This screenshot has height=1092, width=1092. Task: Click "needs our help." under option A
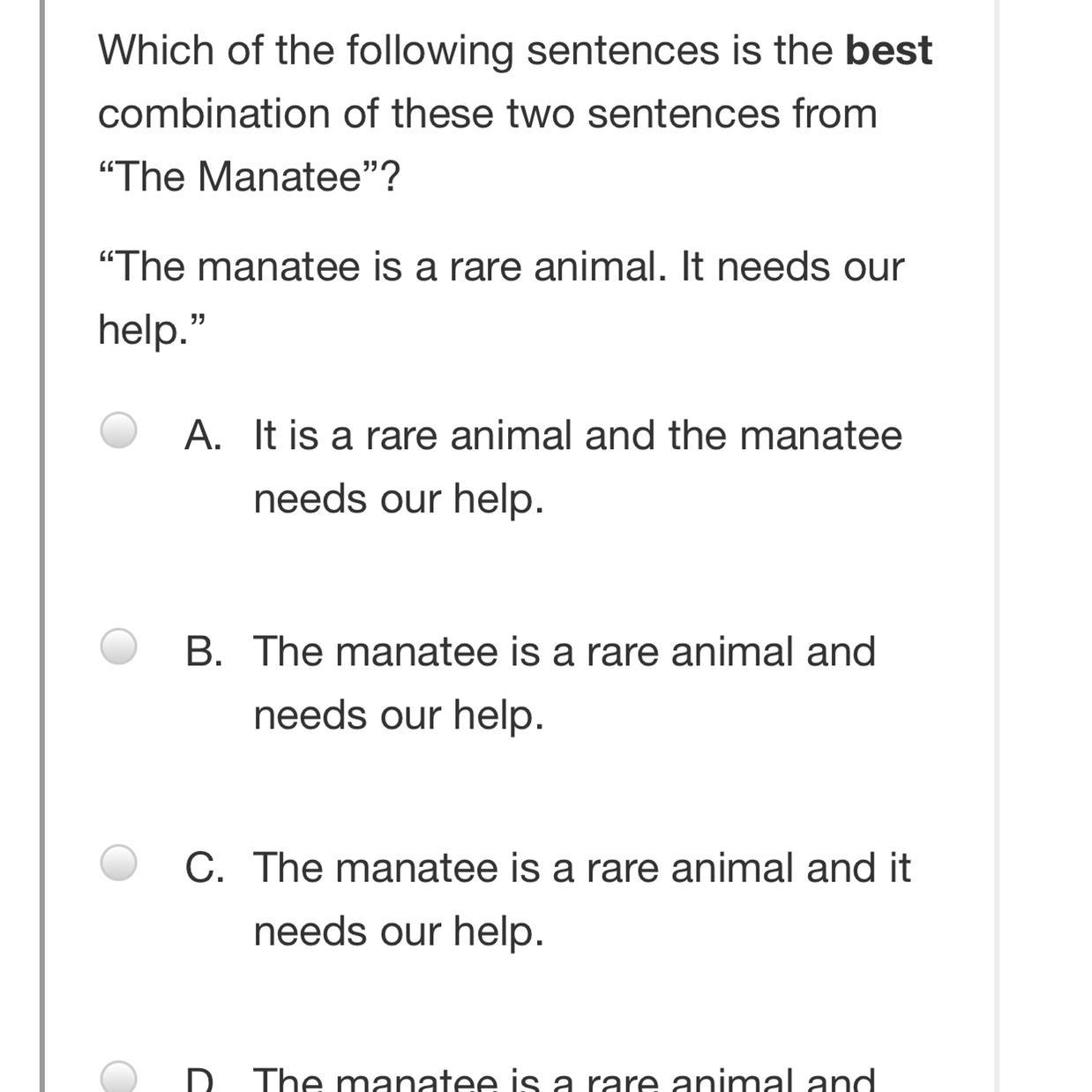(398, 498)
